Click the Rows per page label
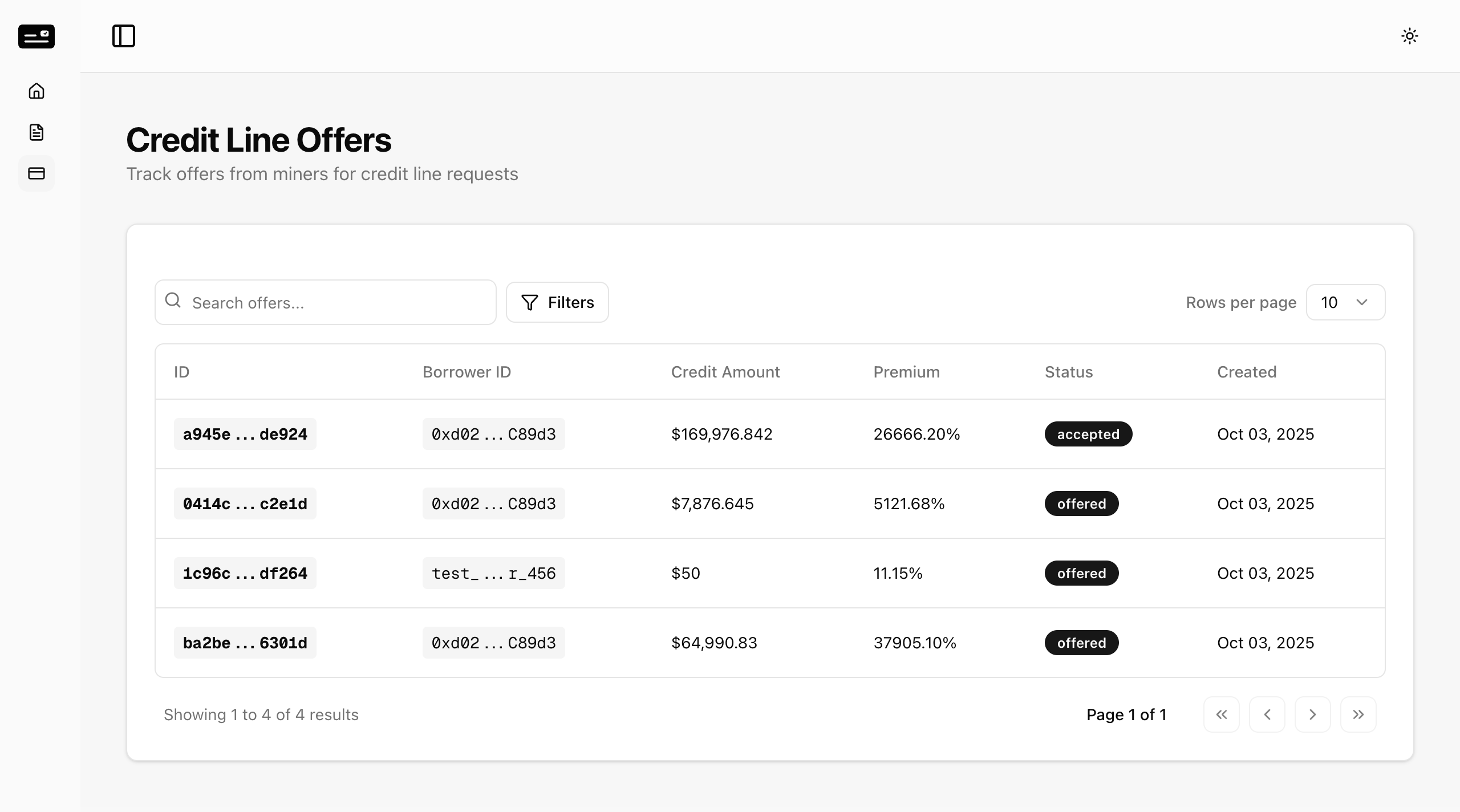The image size is (1460, 812). [x=1241, y=302]
